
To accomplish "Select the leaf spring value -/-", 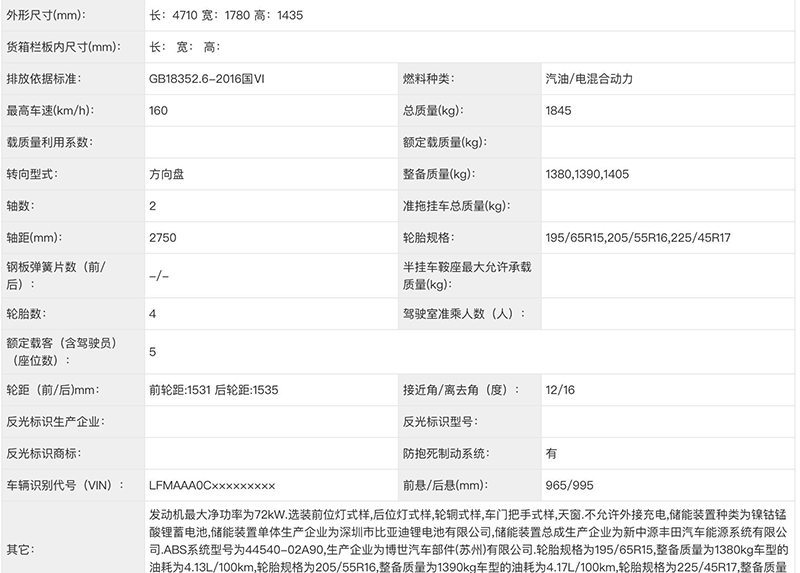I will (159, 276).
